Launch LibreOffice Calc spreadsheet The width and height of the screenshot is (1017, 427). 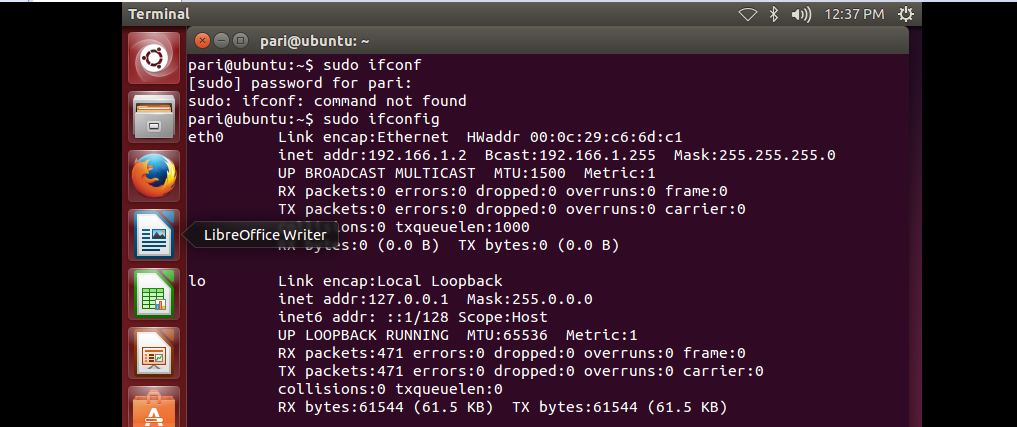(154, 294)
